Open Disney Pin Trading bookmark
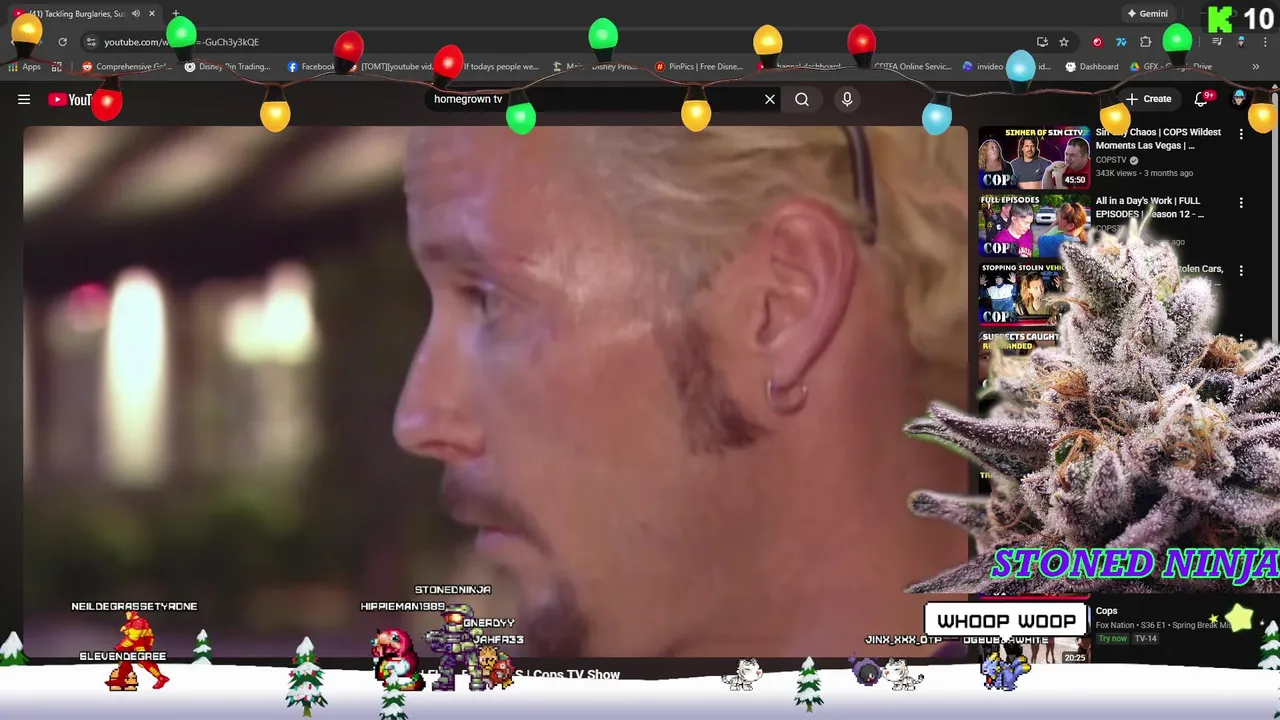Screen dimensions: 1280x720 (x=228, y=67)
